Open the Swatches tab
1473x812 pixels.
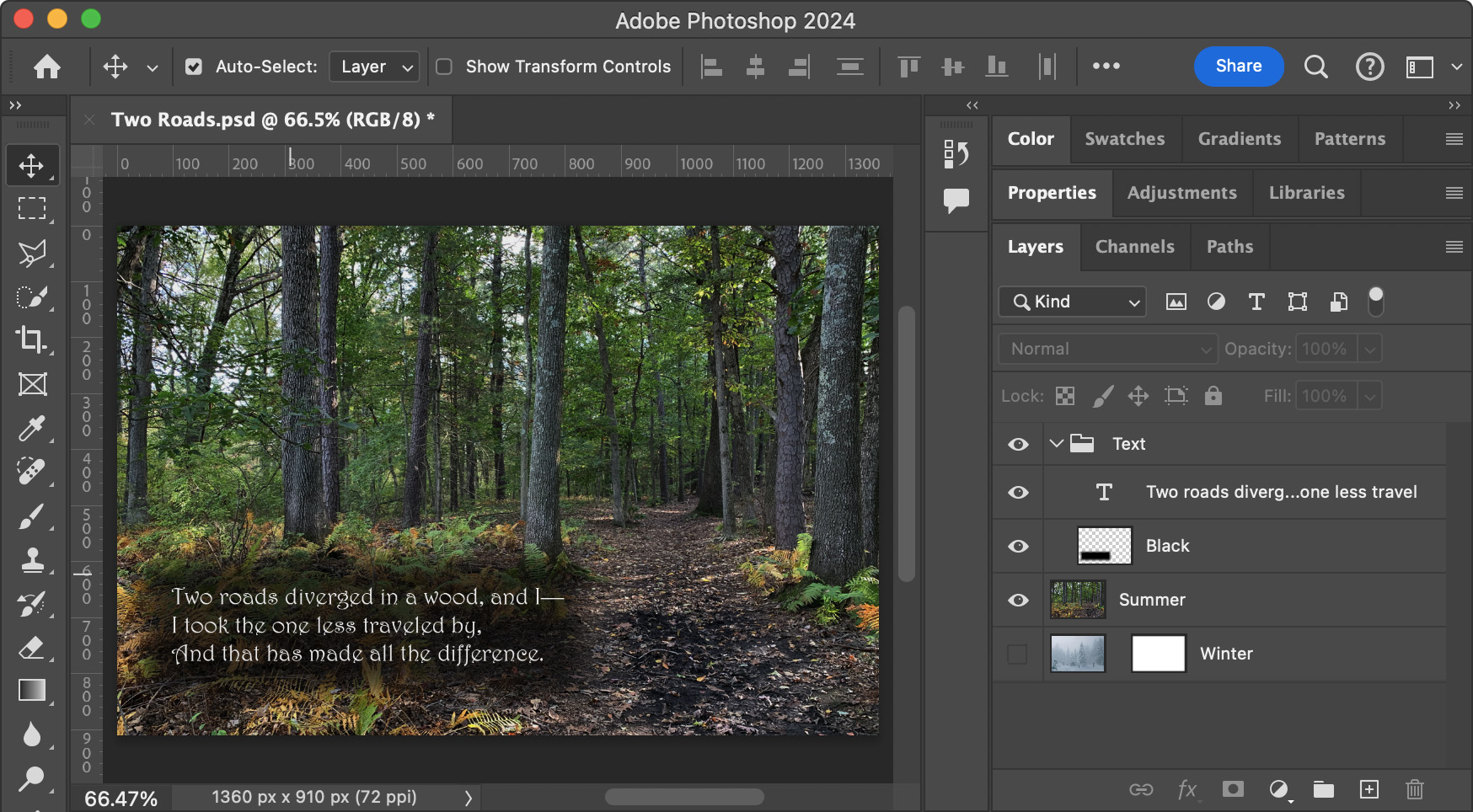pyautogui.click(x=1124, y=139)
